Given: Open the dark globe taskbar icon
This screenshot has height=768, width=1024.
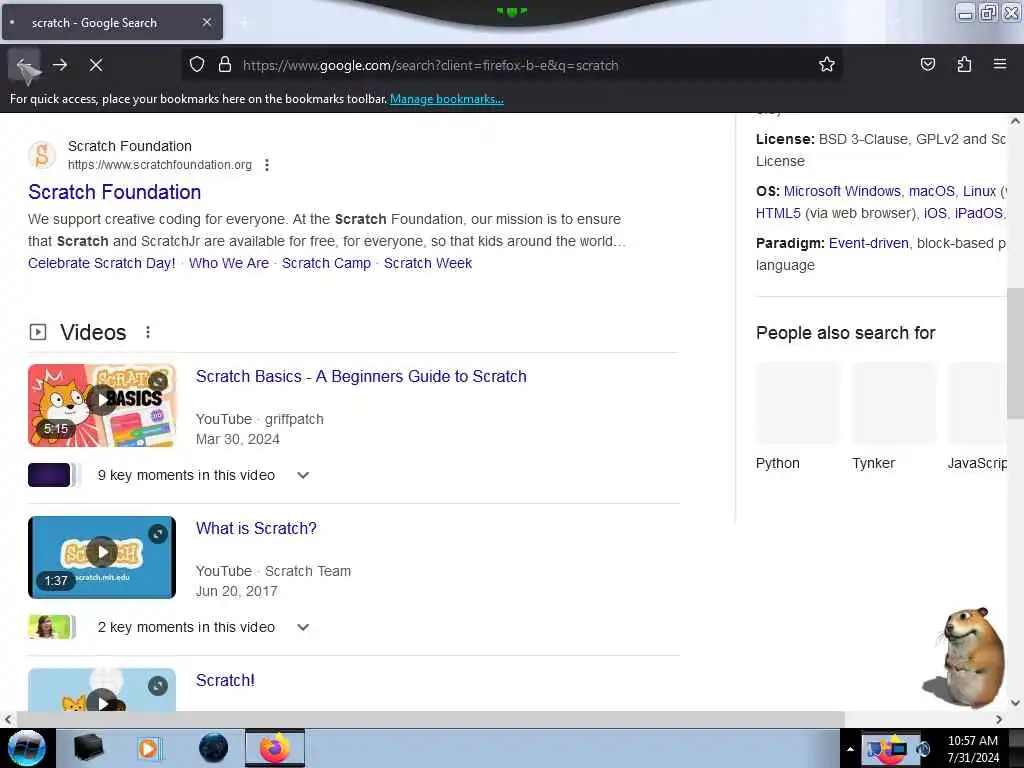Looking at the screenshot, I should 213,748.
